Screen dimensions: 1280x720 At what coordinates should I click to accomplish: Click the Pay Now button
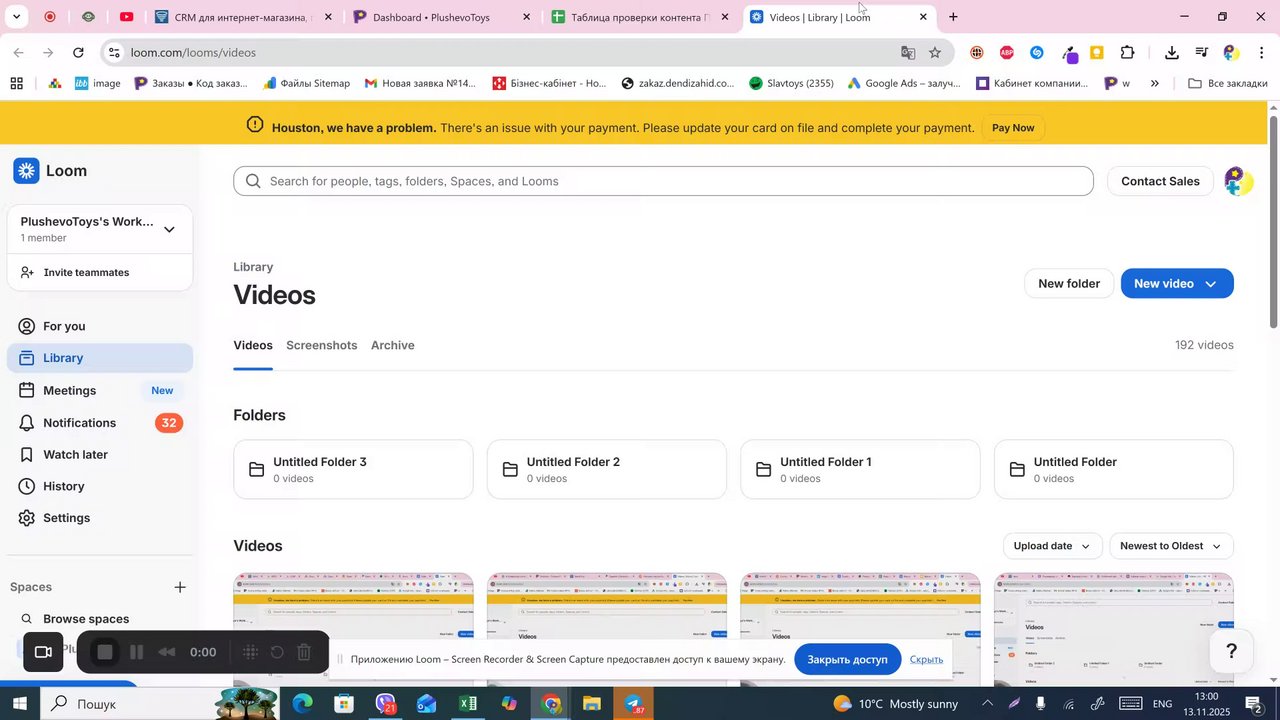[x=1013, y=128]
